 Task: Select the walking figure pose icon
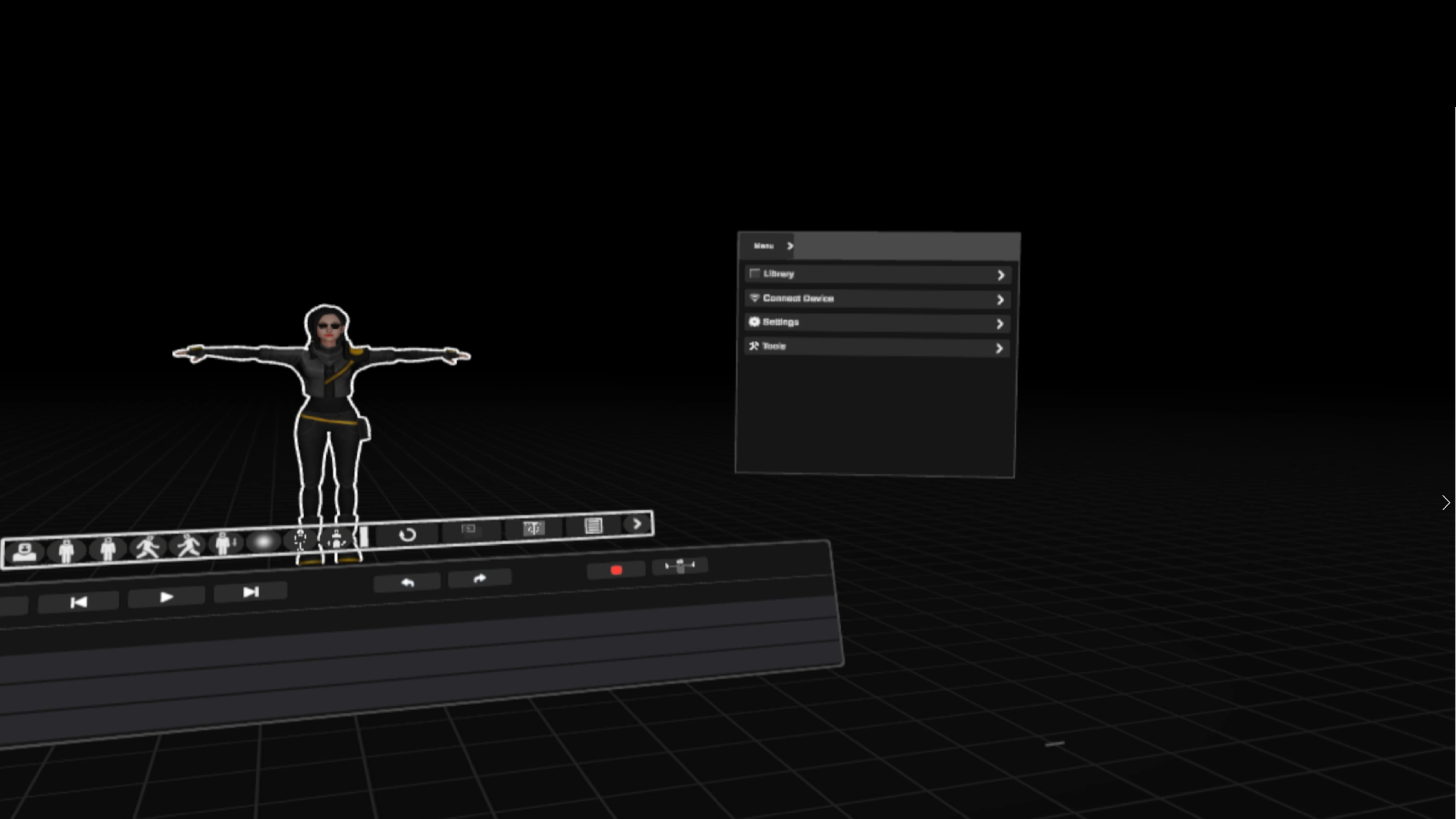[148, 547]
